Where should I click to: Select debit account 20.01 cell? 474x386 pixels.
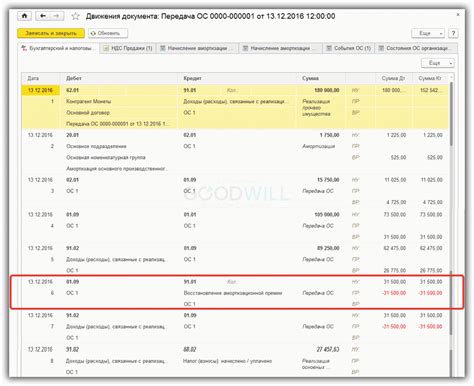[119, 135]
